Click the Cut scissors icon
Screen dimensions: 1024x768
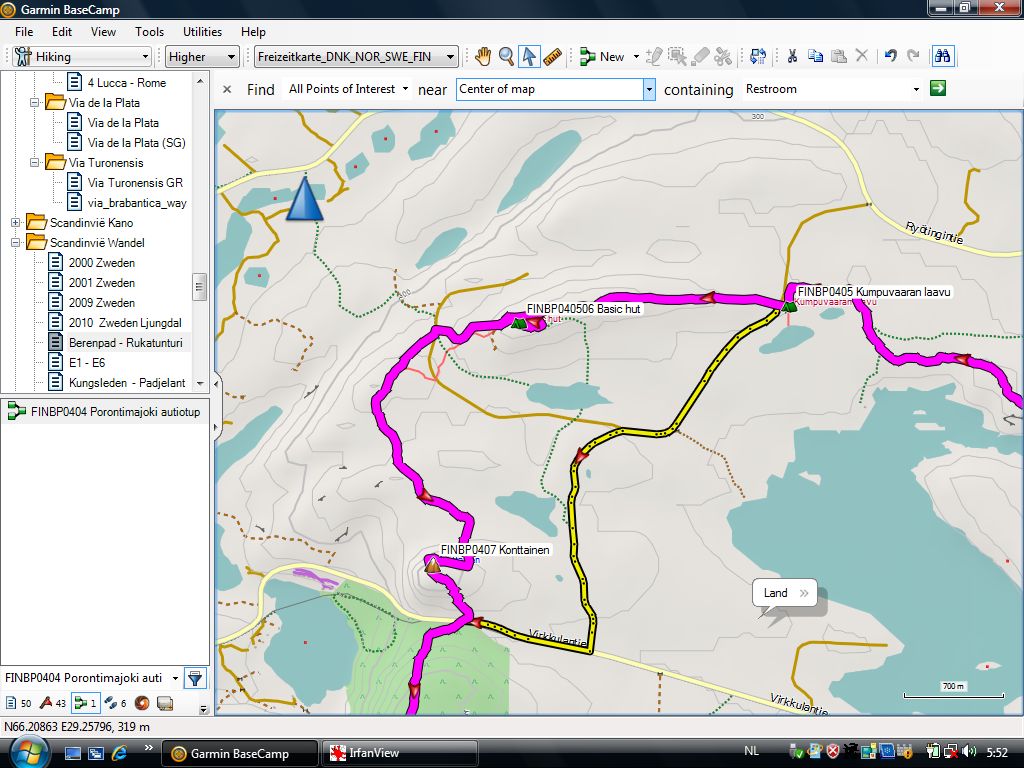tap(791, 57)
